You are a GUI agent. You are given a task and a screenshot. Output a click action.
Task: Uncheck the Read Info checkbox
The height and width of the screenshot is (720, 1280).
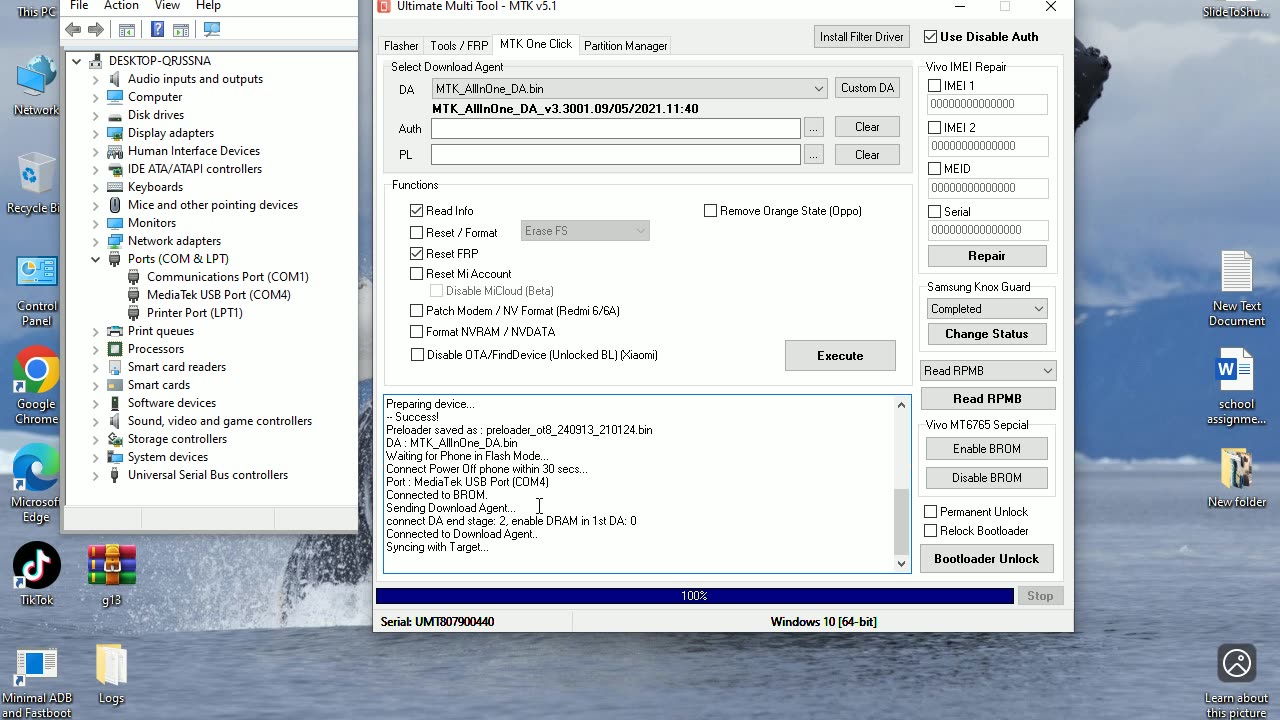pyautogui.click(x=417, y=211)
